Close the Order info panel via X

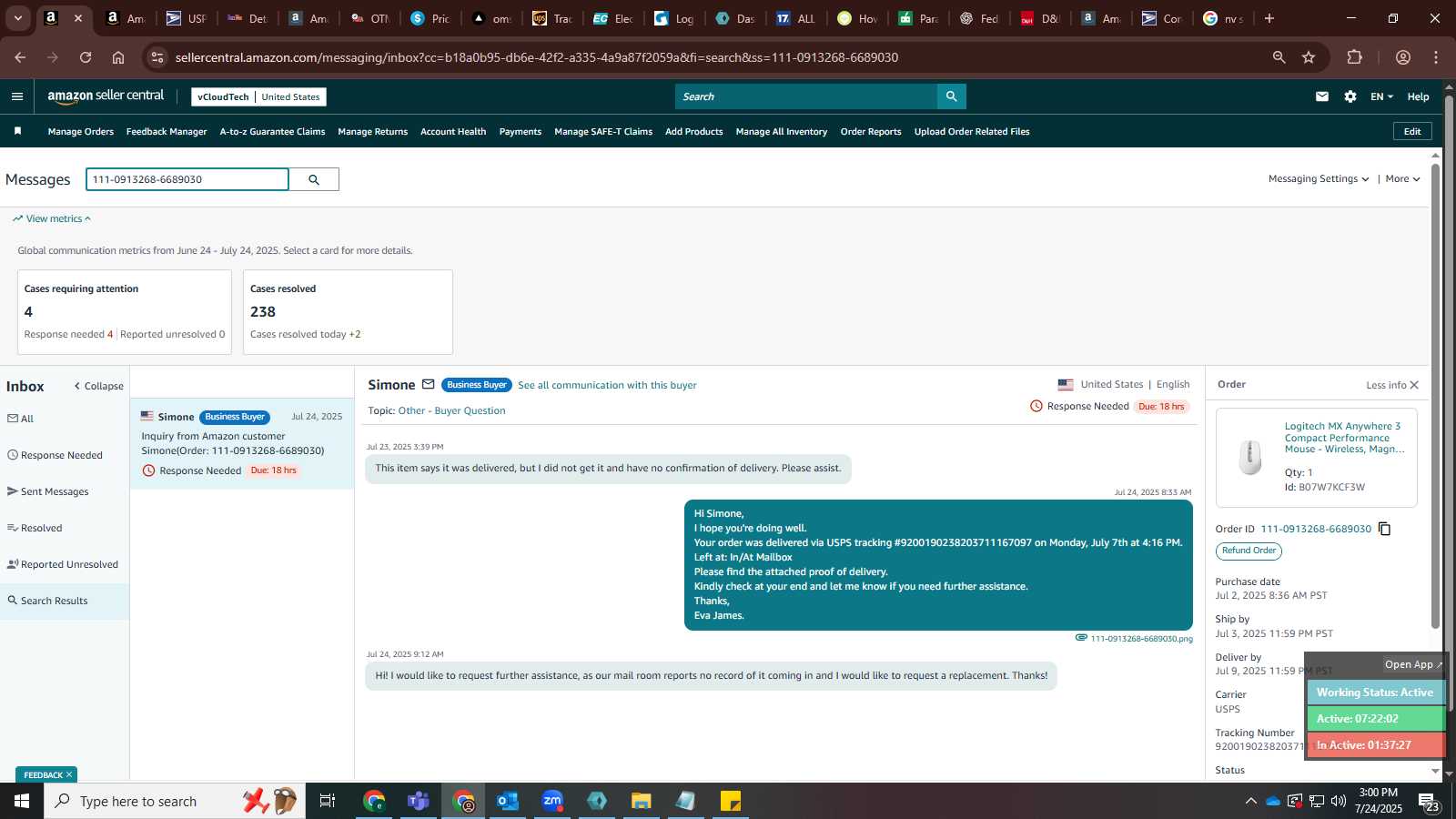1414,385
